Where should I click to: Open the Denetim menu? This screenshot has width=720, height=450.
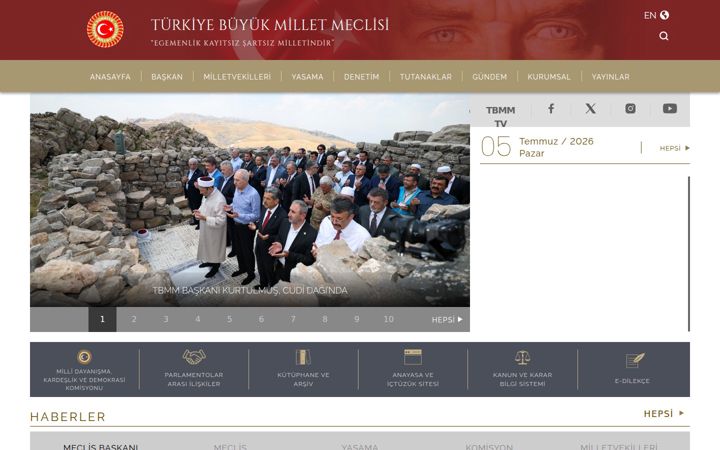coord(361,77)
